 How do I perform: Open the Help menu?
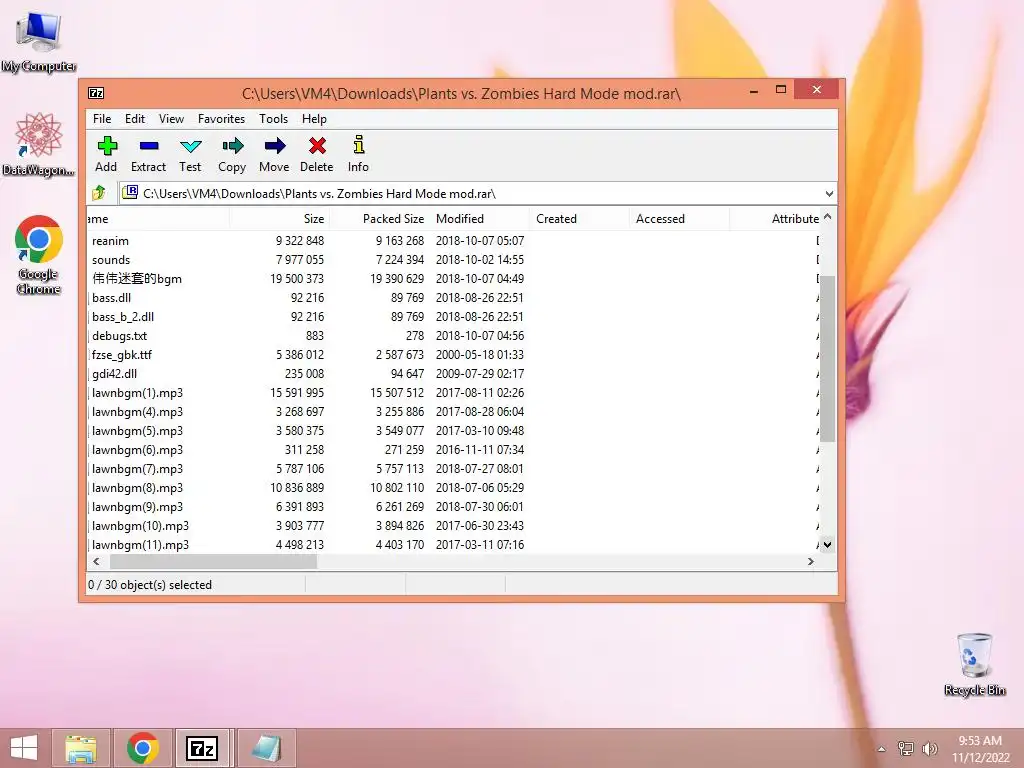(314, 119)
